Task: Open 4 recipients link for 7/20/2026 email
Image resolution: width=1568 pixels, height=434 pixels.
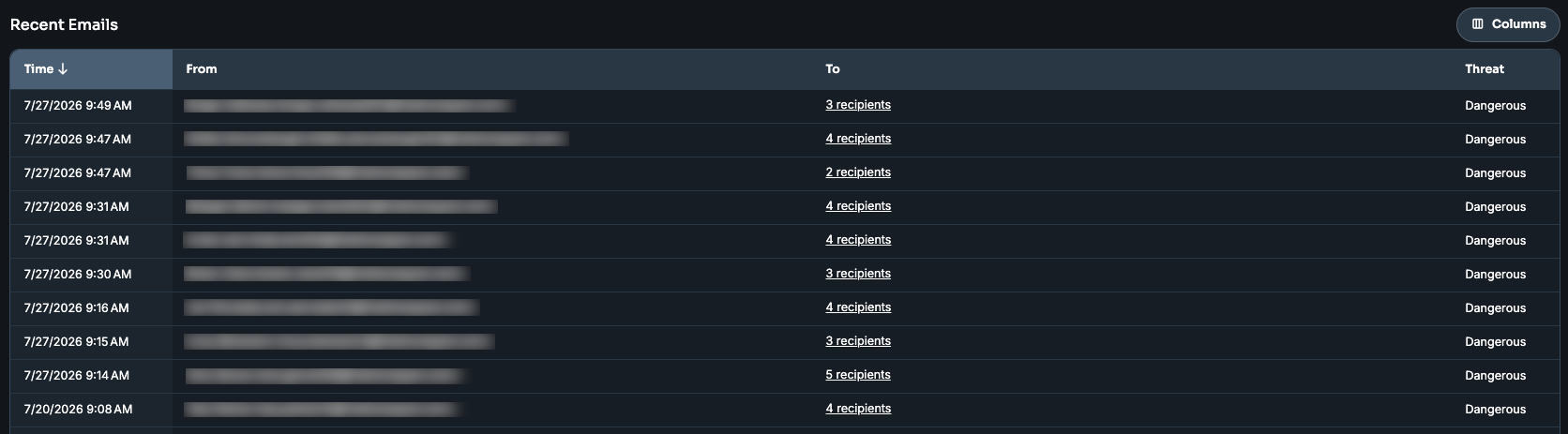Action: (x=858, y=409)
